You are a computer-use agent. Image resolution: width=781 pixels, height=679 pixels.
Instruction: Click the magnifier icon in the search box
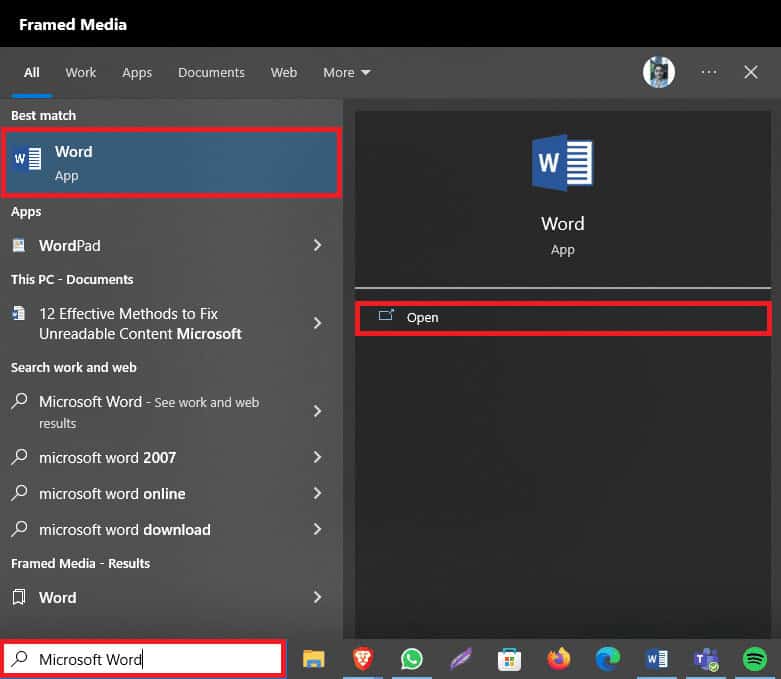(x=19, y=659)
